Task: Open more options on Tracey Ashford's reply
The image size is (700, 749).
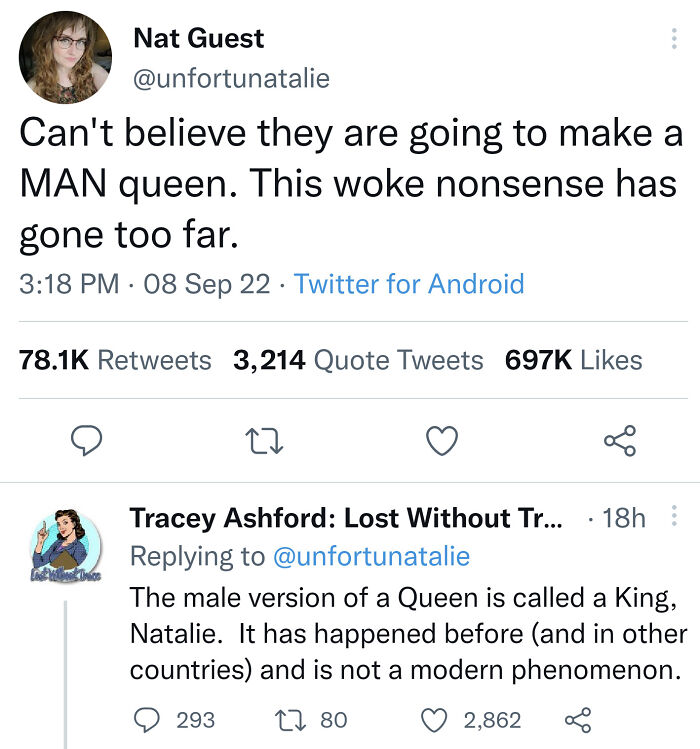Action: tap(673, 517)
